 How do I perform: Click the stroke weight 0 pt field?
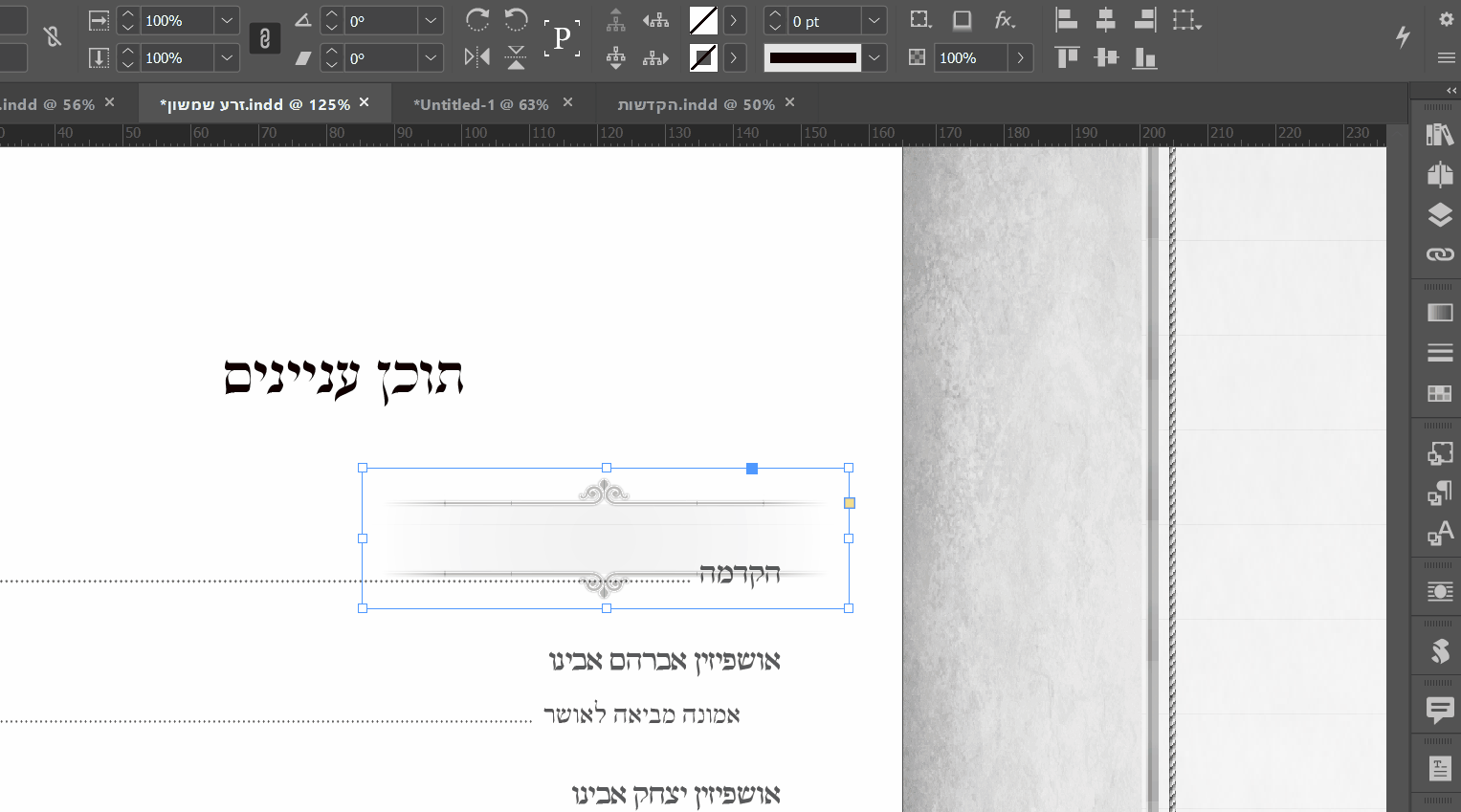pos(826,20)
